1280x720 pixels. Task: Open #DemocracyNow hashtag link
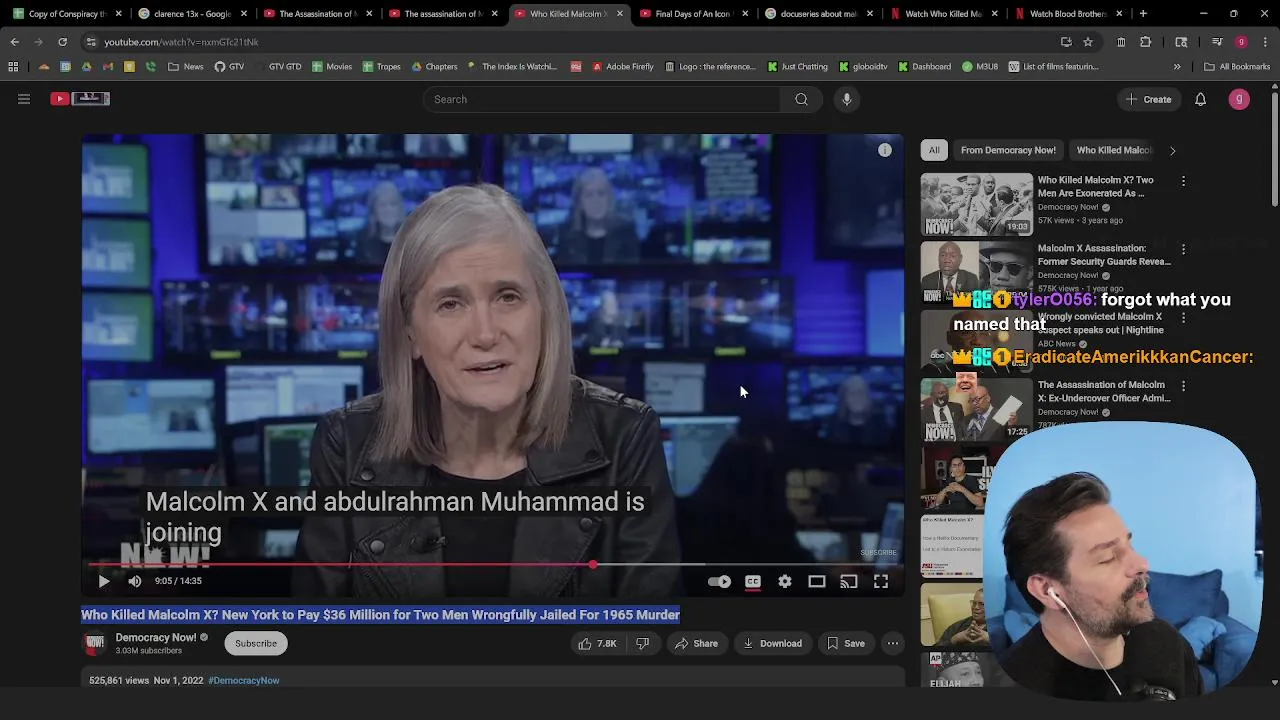coord(244,681)
